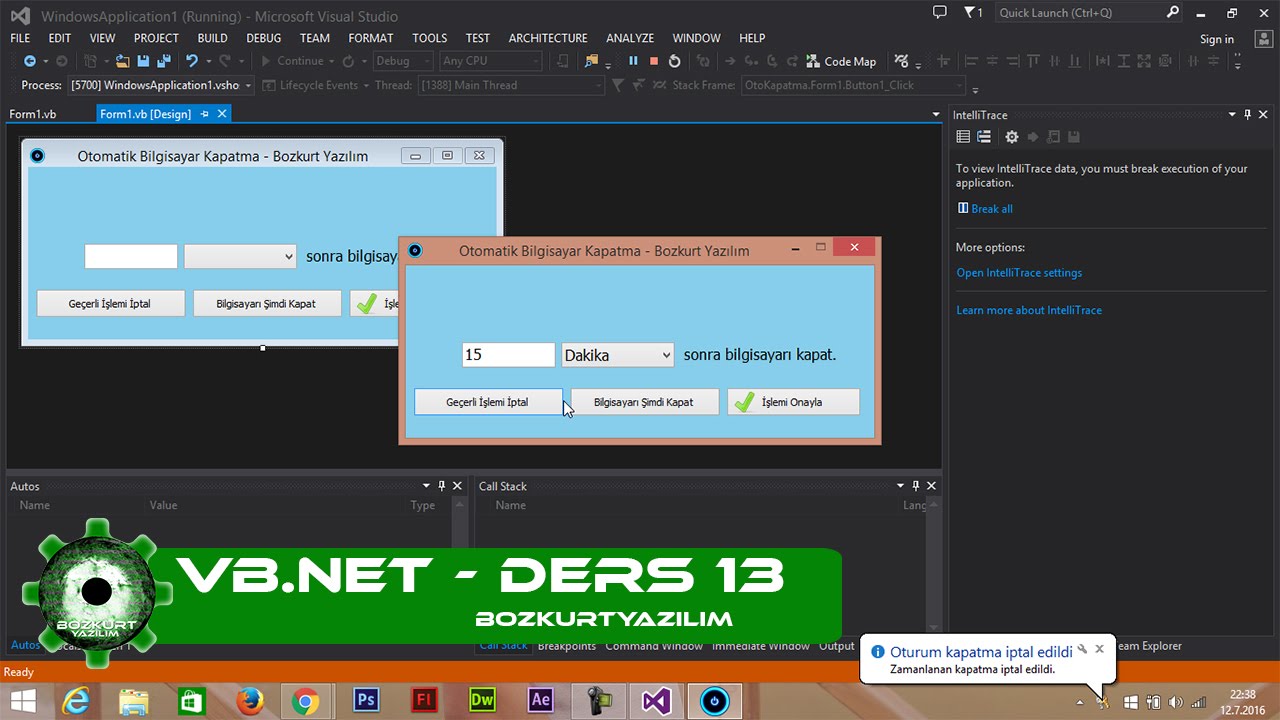Stop debugging with red square icon
The width and height of the screenshot is (1280, 720).
[x=654, y=61]
